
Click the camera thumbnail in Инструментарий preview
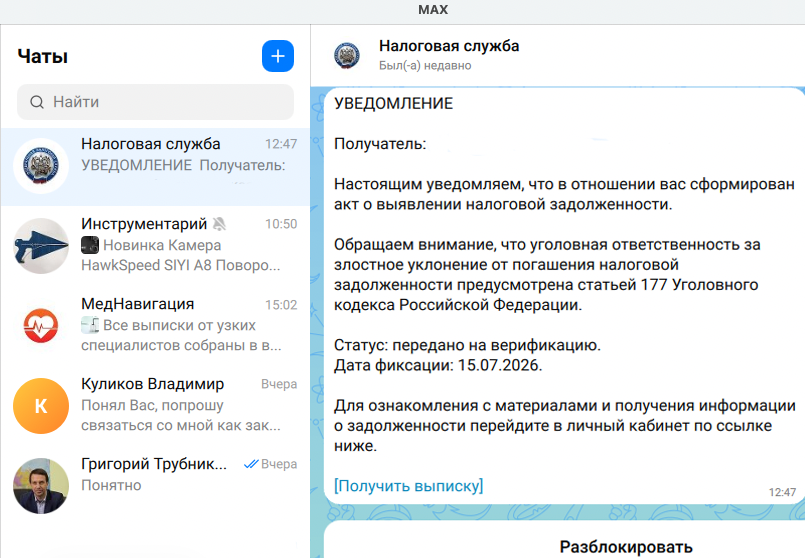pyautogui.click(x=90, y=245)
